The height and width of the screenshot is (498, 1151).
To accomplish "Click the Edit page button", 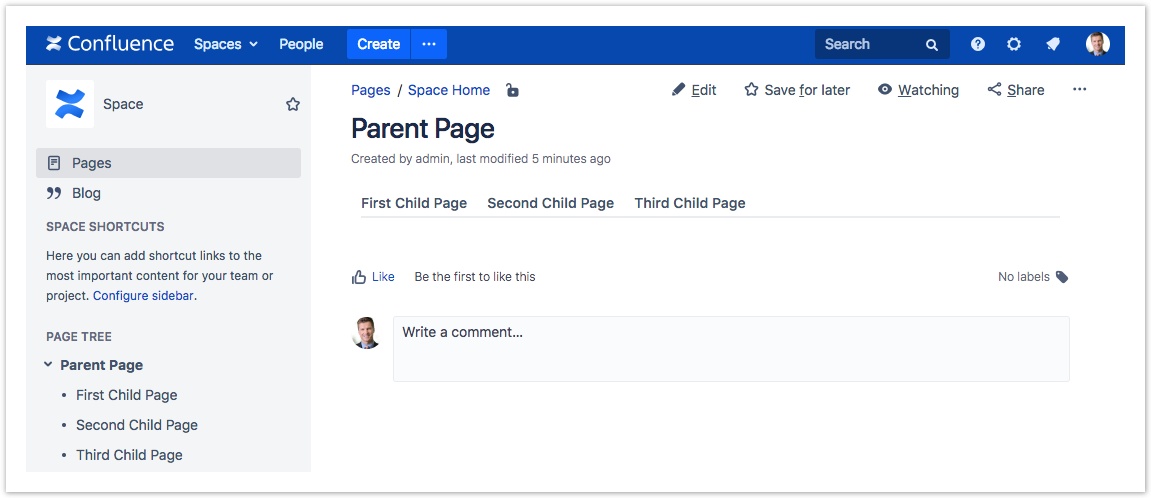I will [694, 90].
